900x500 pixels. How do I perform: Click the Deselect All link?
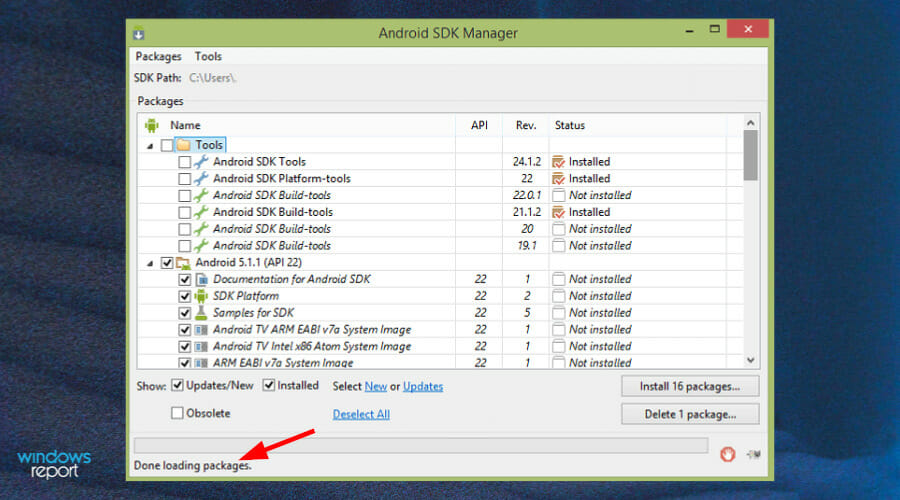pos(361,414)
